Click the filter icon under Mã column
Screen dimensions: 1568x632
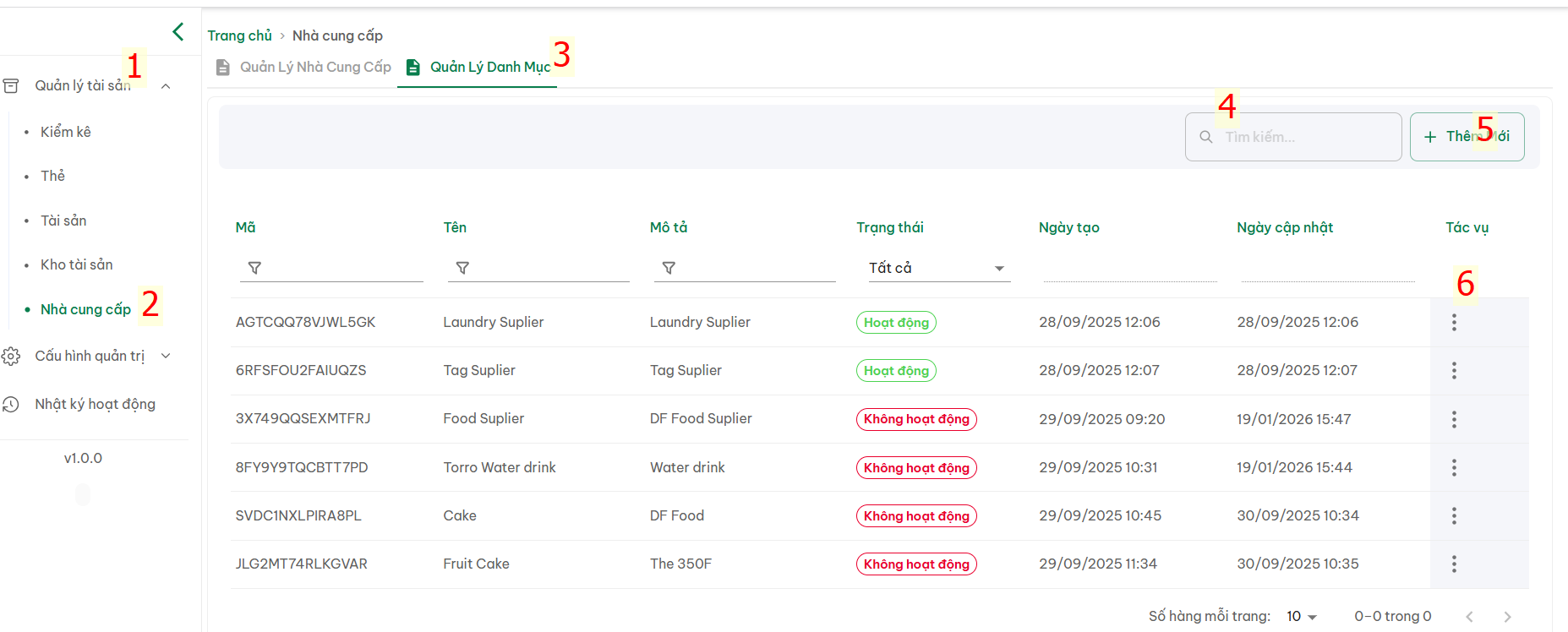click(x=254, y=268)
